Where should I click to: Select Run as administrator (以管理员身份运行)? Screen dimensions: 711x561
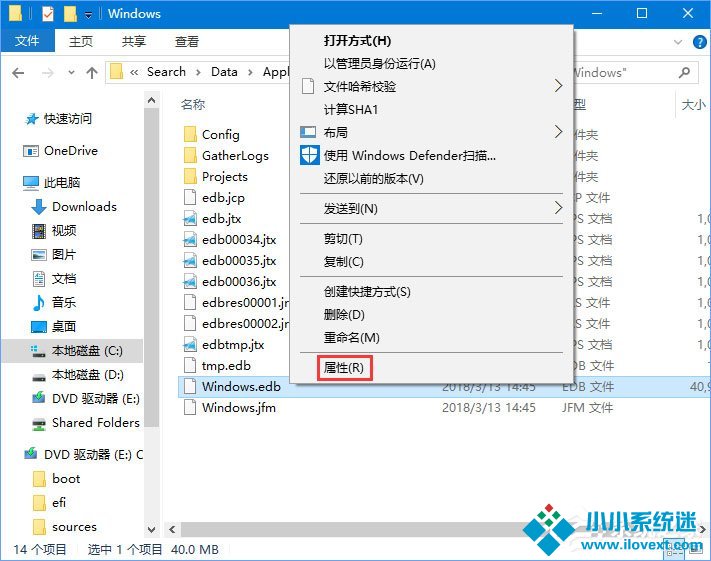point(379,64)
